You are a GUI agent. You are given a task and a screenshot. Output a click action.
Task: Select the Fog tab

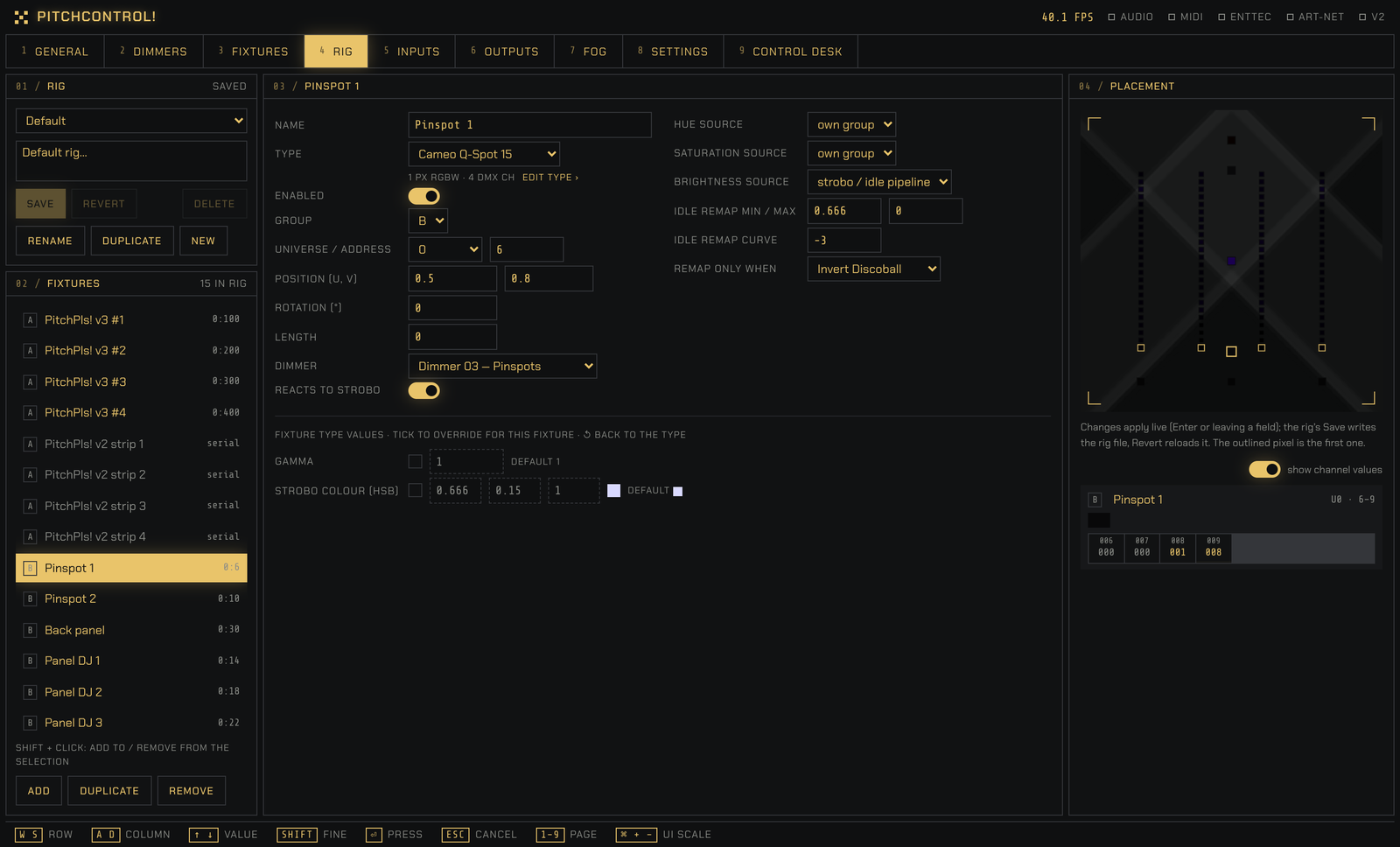pos(588,52)
